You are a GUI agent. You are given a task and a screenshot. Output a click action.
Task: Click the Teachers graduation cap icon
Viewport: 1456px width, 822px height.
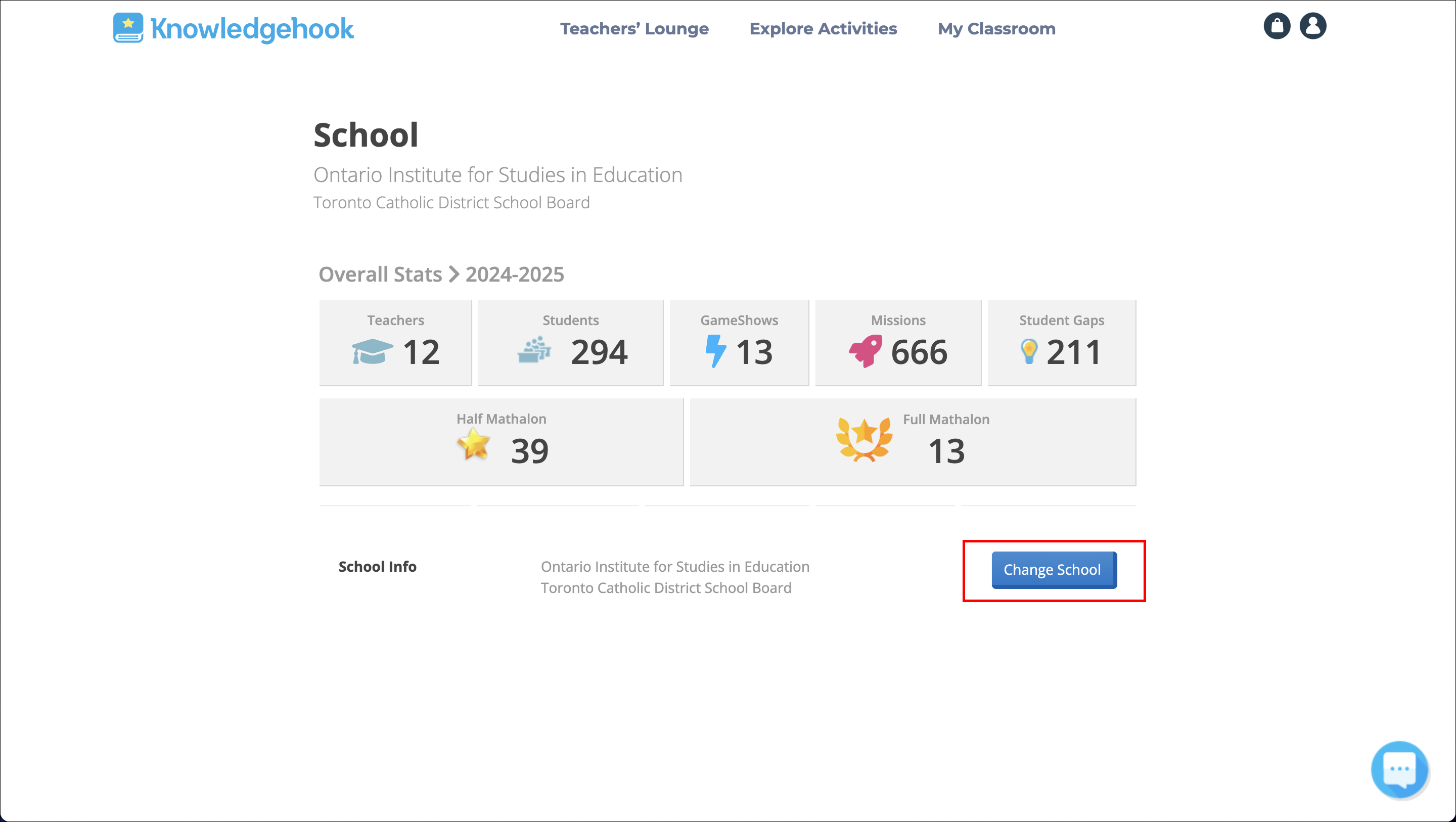coord(372,352)
